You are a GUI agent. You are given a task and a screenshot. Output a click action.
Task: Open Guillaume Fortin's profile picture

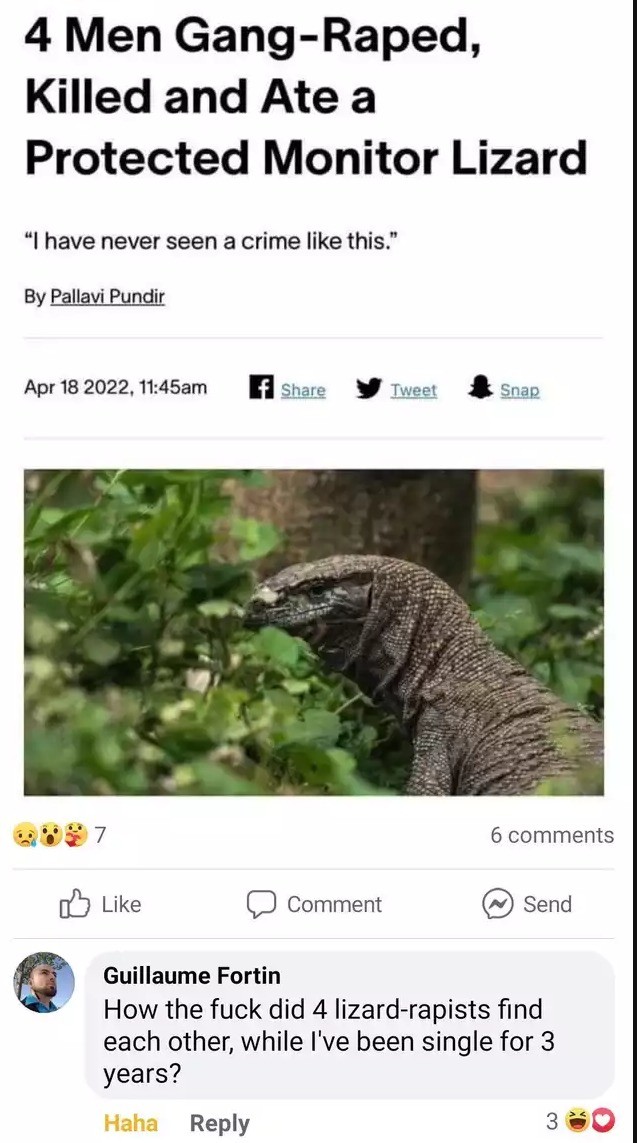pos(44,982)
